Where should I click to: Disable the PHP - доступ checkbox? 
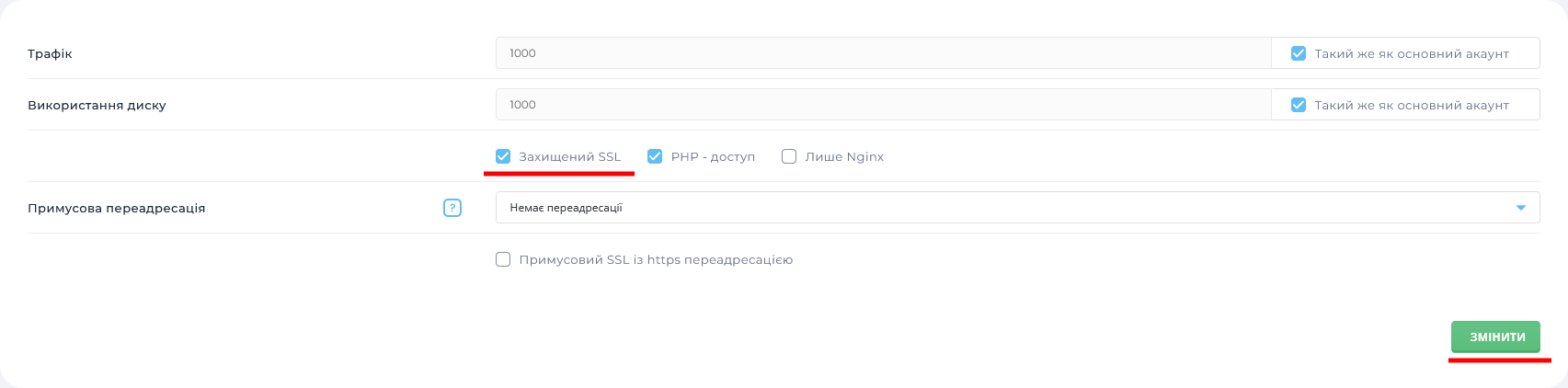click(x=655, y=156)
